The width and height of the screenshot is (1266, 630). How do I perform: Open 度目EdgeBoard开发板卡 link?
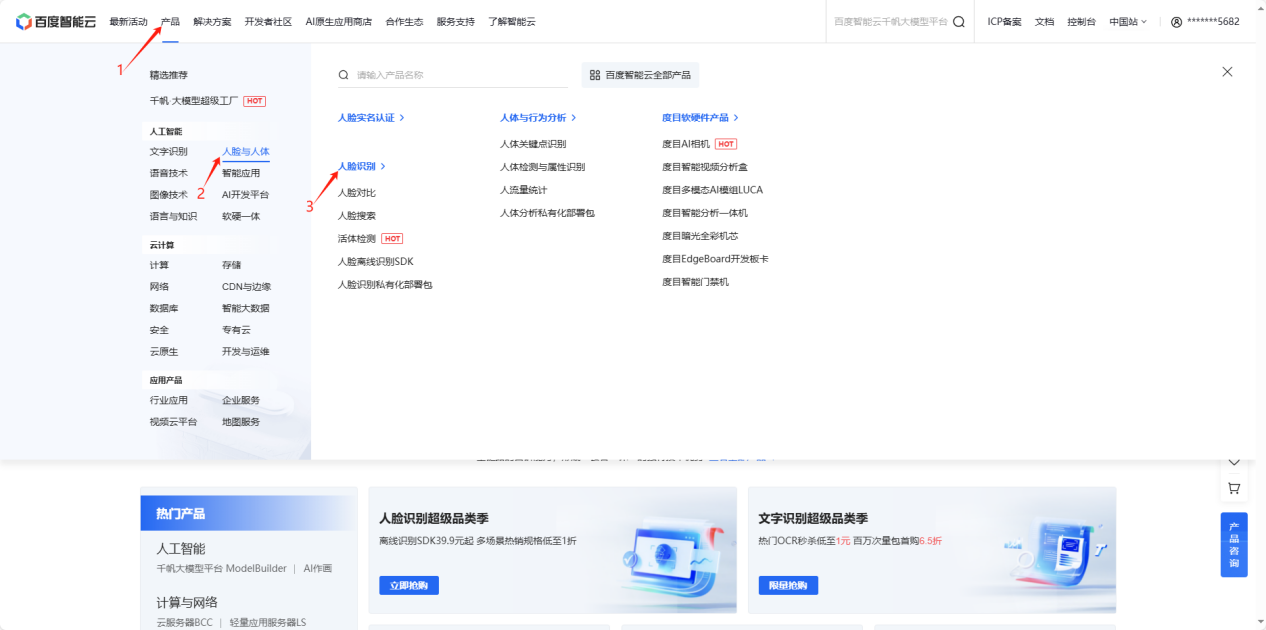(715, 259)
